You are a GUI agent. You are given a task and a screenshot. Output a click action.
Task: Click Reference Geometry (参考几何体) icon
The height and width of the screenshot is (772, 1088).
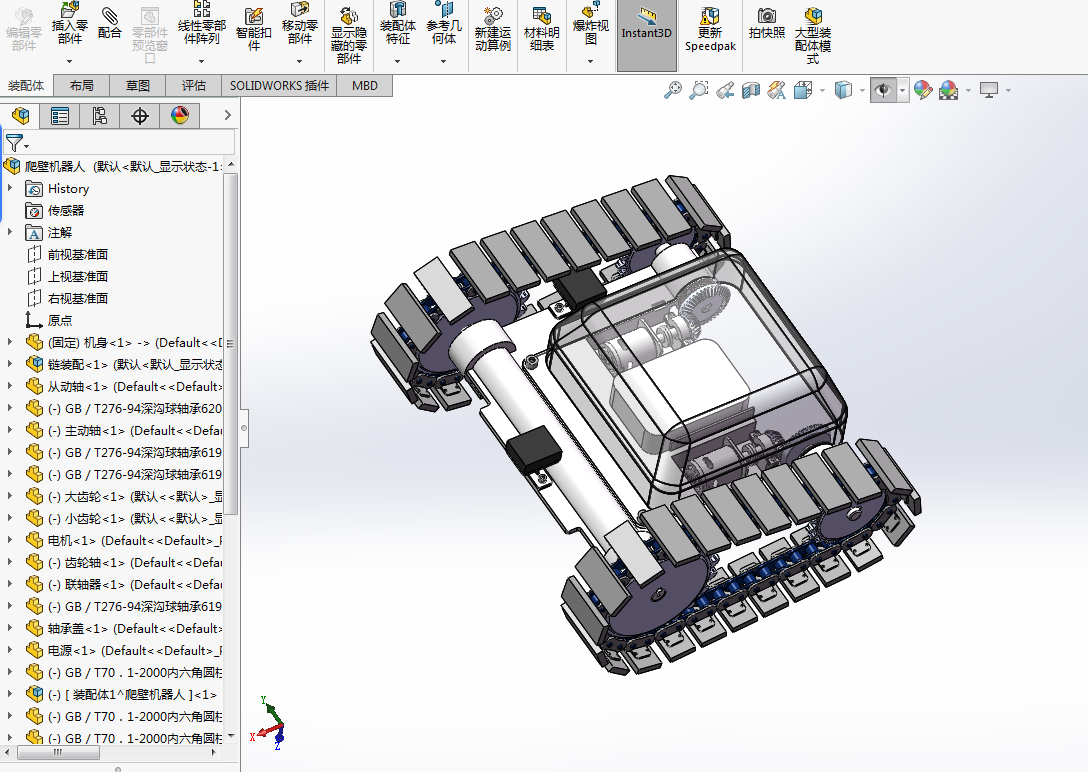(x=443, y=24)
